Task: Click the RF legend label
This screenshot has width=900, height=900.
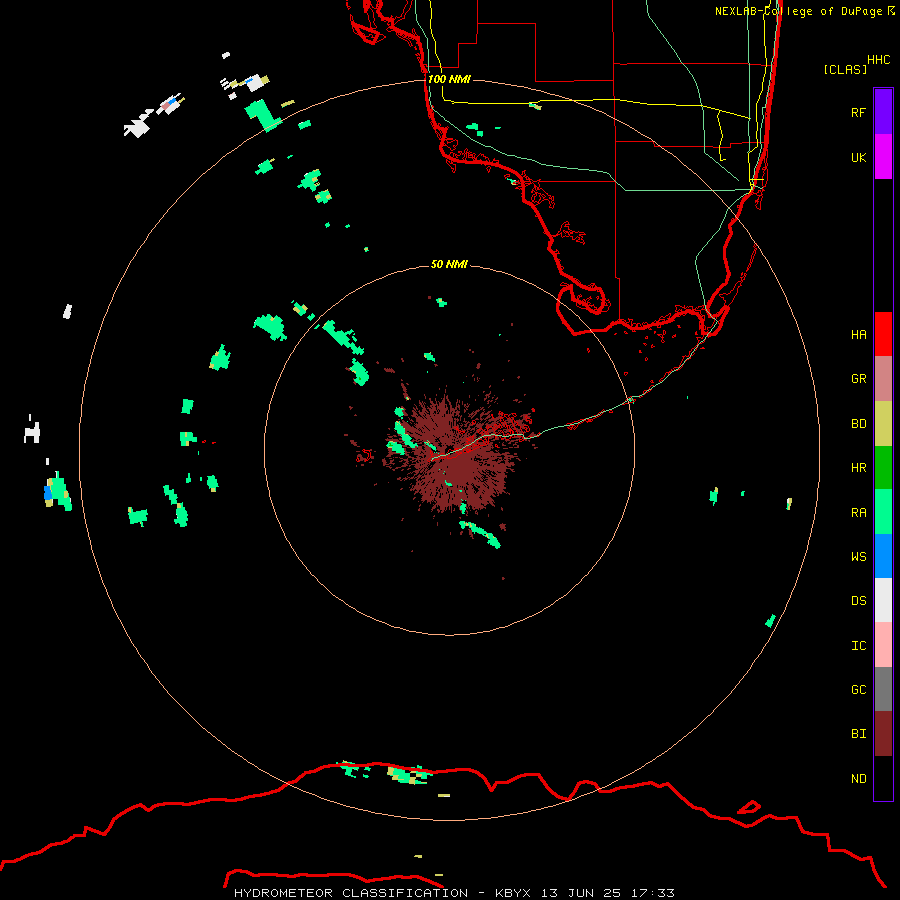Action: click(x=858, y=112)
